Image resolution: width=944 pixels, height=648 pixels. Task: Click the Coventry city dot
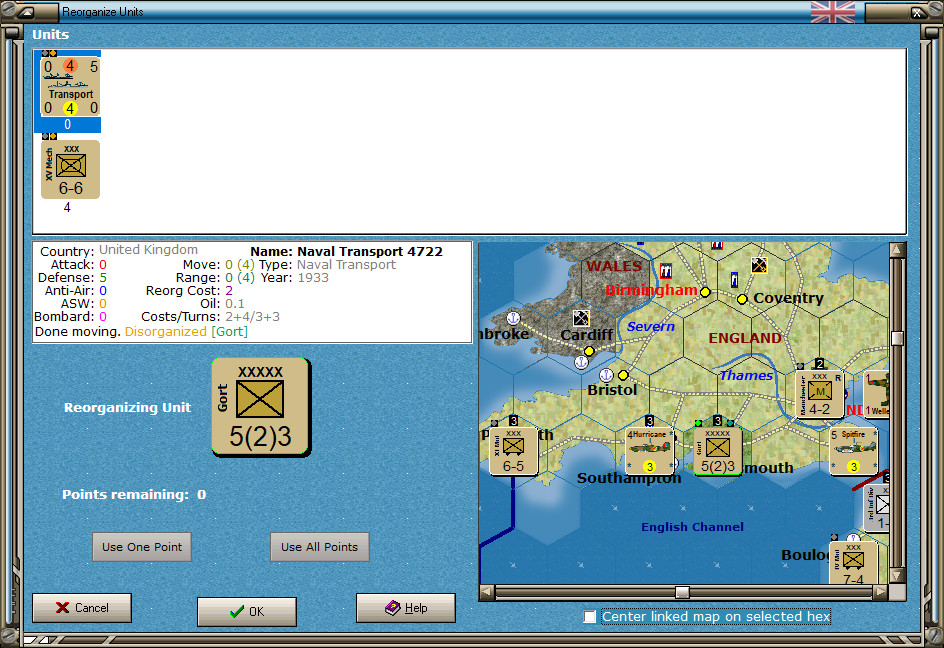pyautogui.click(x=742, y=299)
